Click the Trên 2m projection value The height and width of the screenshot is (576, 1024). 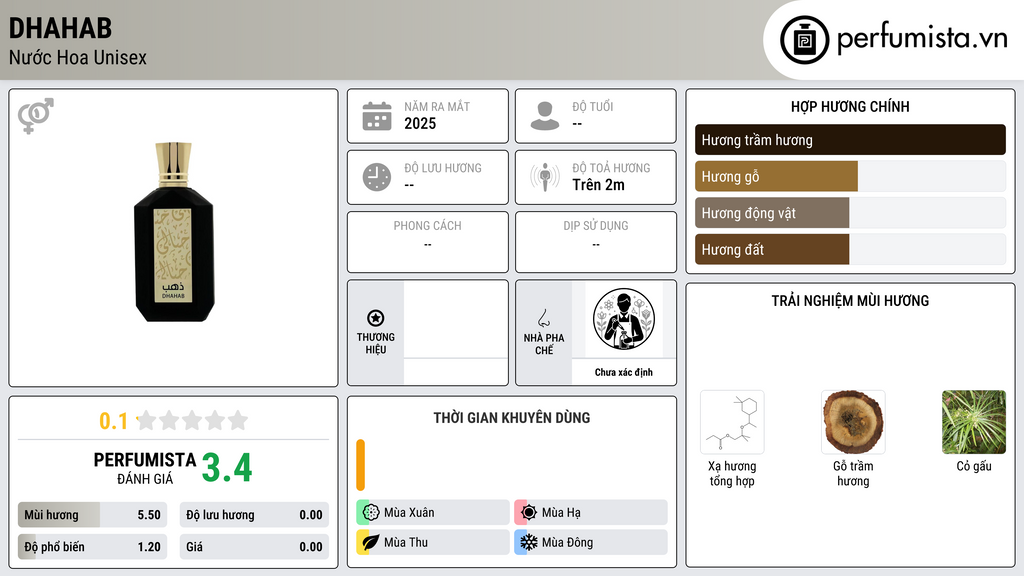click(x=598, y=185)
